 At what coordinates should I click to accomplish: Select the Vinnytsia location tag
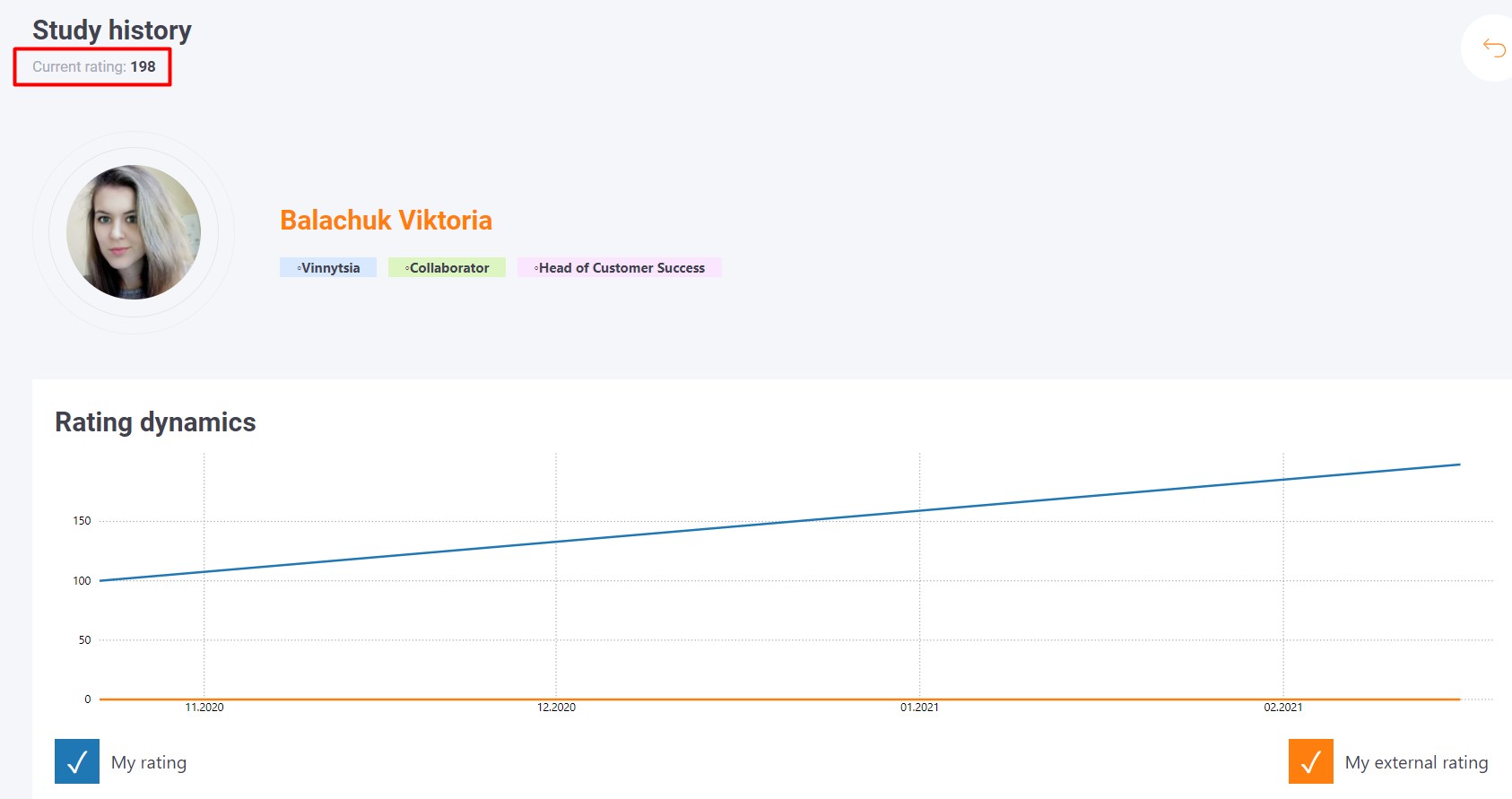pyautogui.click(x=328, y=267)
